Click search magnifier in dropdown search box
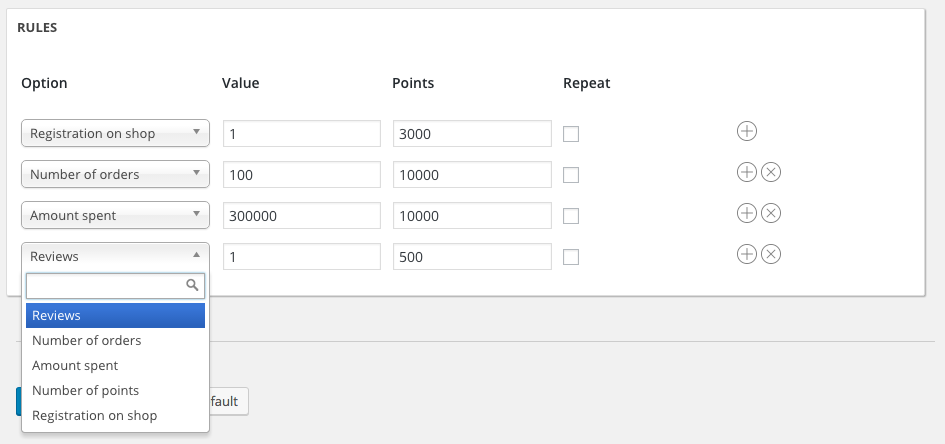945x444 pixels. (x=193, y=286)
